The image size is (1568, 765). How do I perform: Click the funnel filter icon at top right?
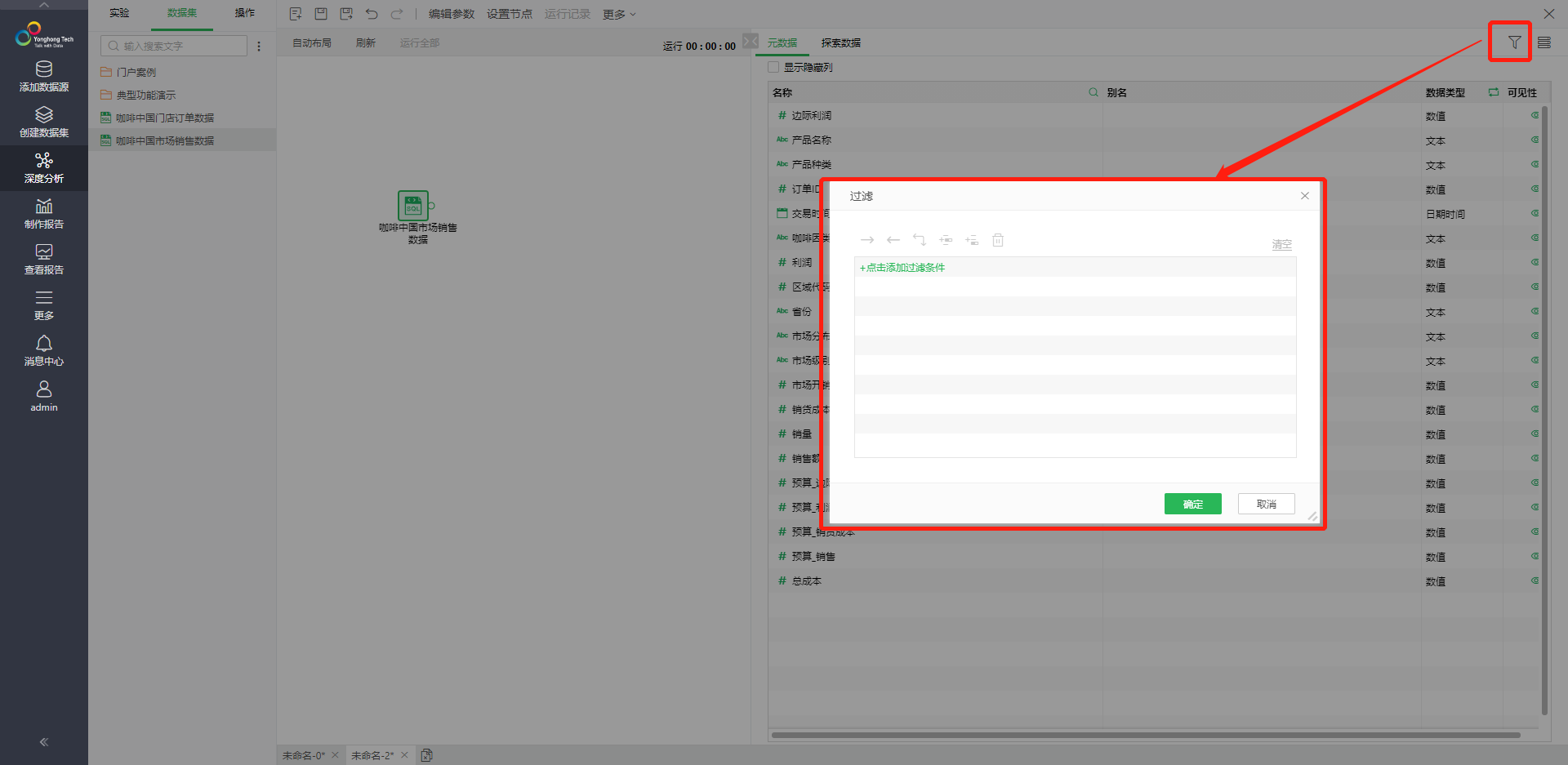pyautogui.click(x=1515, y=42)
